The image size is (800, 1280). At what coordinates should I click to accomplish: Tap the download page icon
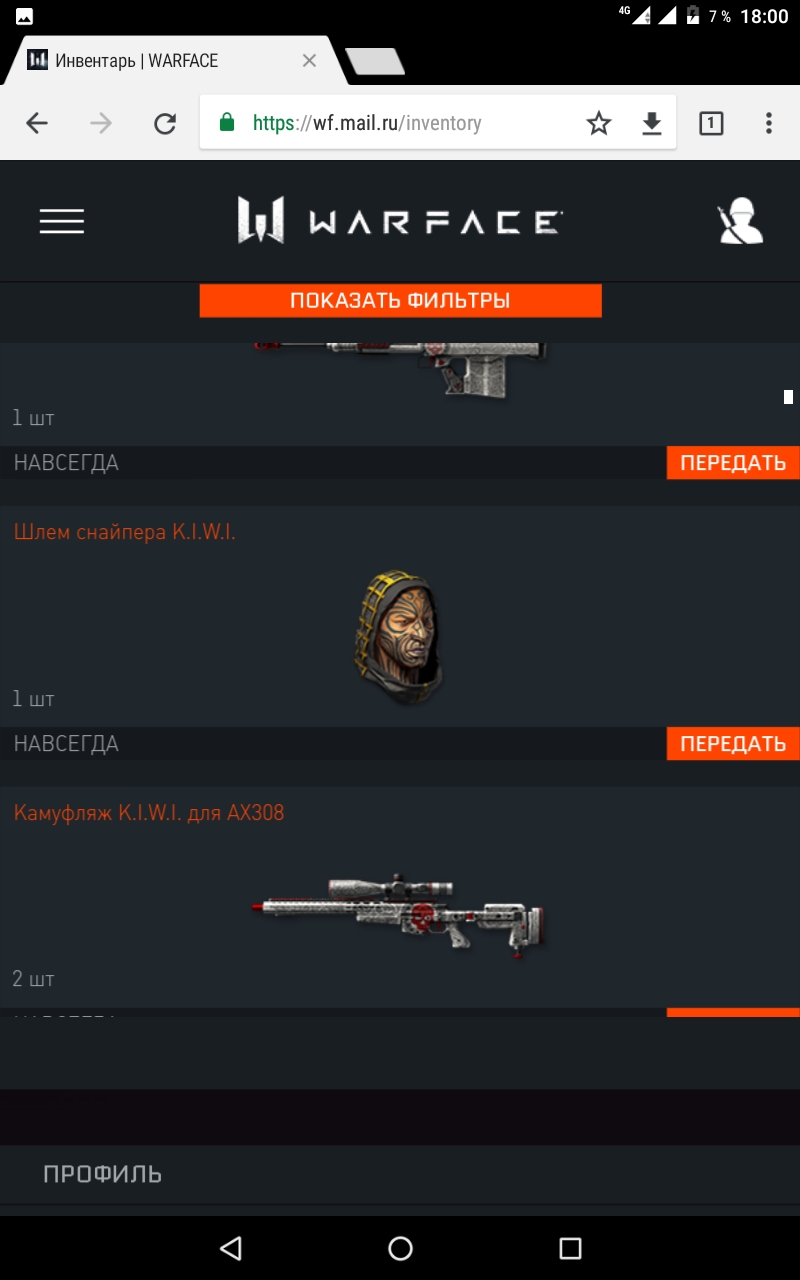point(652,123)
